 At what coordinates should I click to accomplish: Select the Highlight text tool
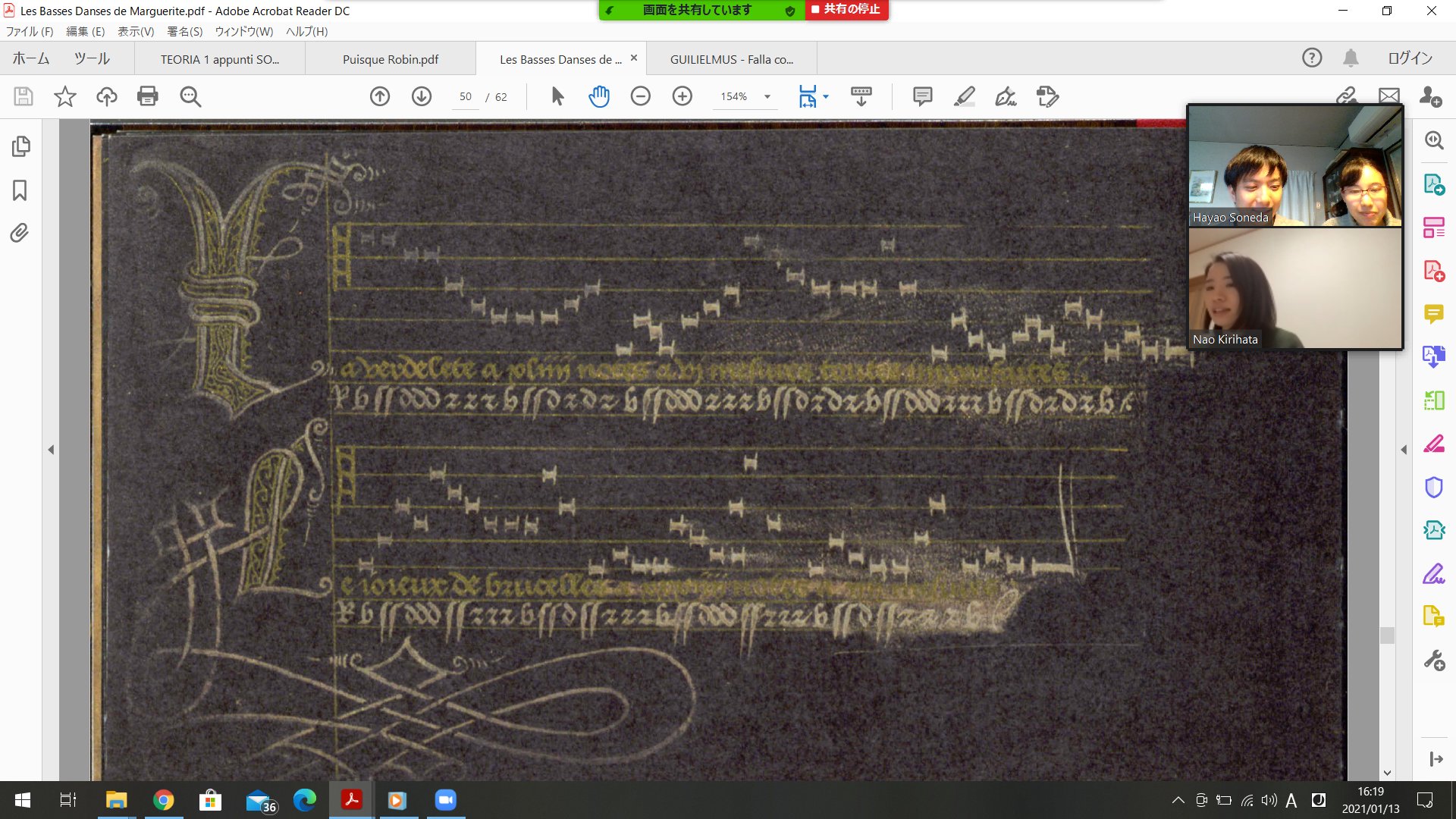[x=964, y=96]
